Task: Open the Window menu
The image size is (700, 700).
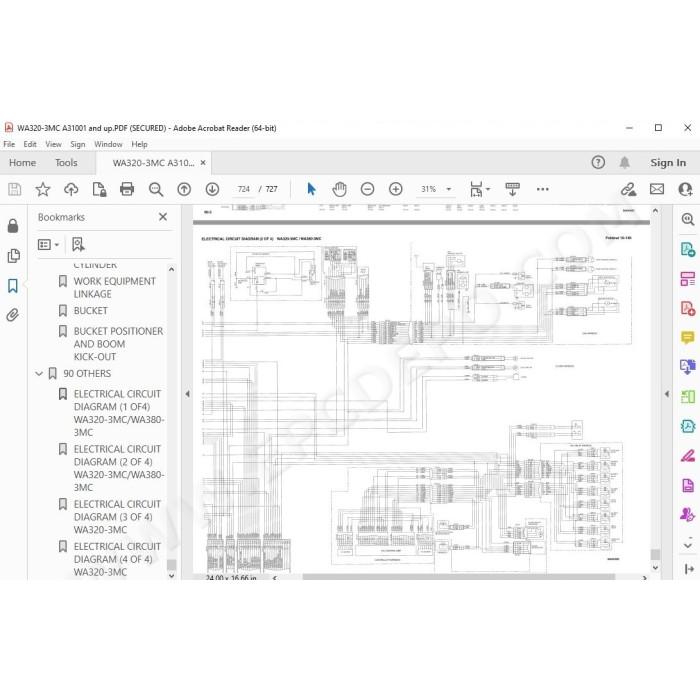Action: pyautogui.click(x=108, y=144)
